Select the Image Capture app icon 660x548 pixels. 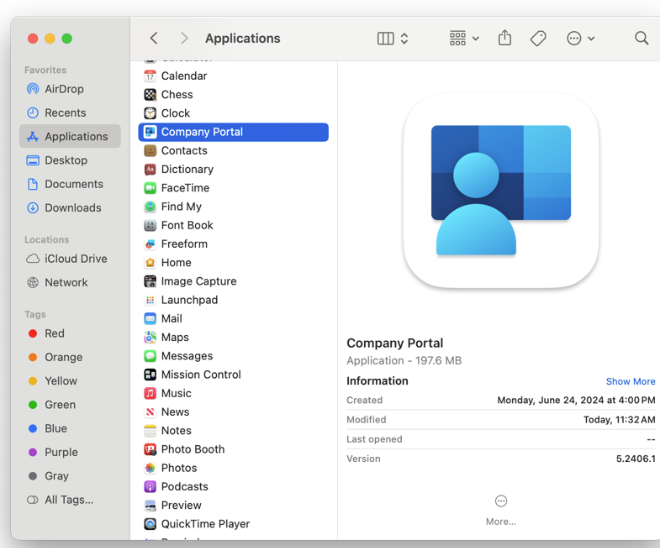[x=150, y=281]
